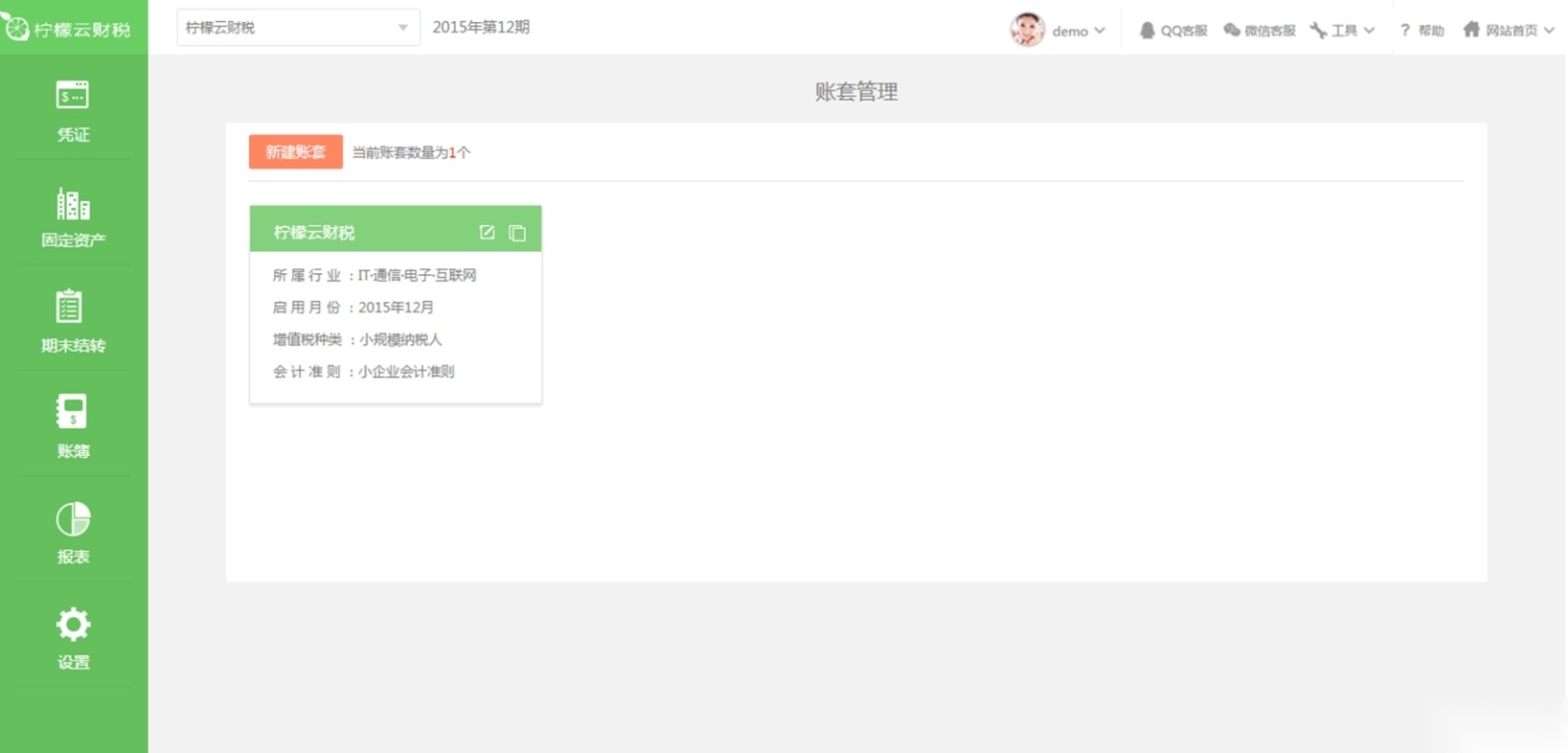Edit the 柠檬云财税 account set
This screenshot has height=753, width=1568.
pyautogui.click(x=487, y=232)
